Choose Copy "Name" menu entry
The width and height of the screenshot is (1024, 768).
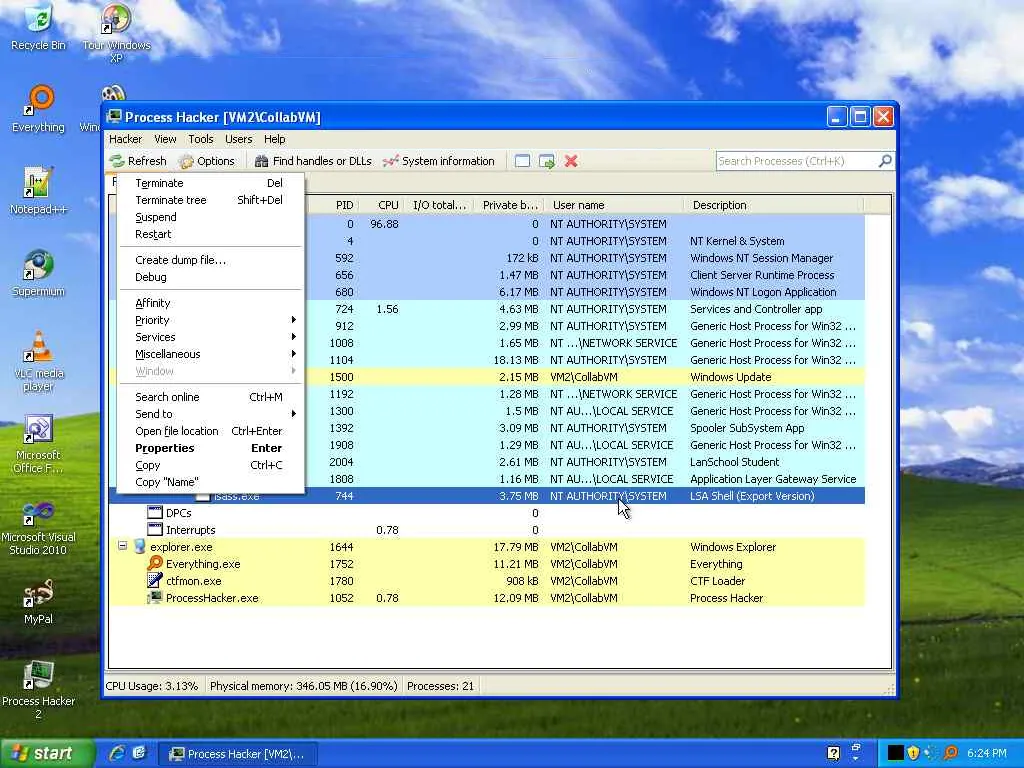pyautogui.click(x=210, y=482)
